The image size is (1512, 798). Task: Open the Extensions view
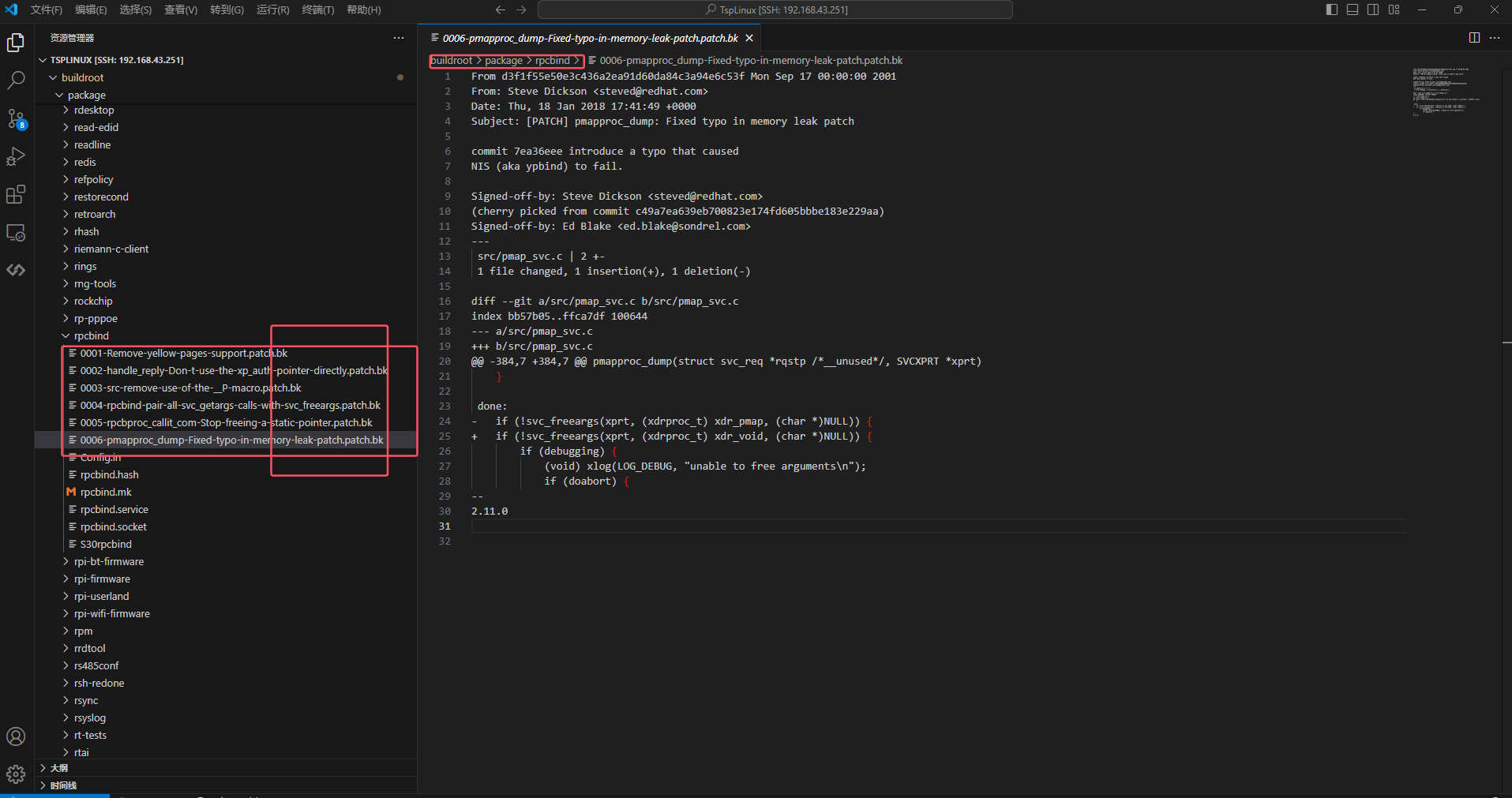tap(16, 194)
